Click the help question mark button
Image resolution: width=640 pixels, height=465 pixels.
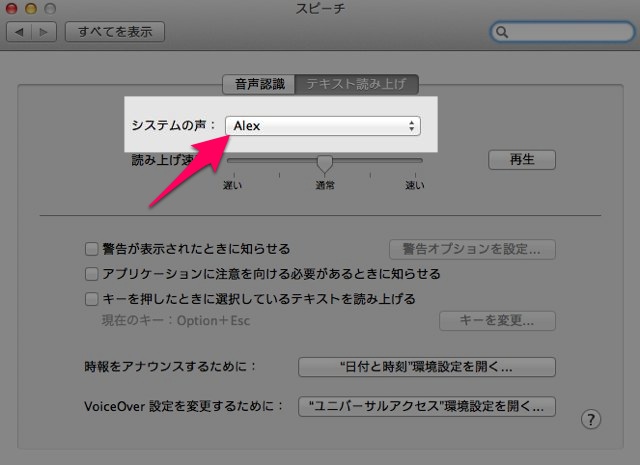click(x=591, y=419)
